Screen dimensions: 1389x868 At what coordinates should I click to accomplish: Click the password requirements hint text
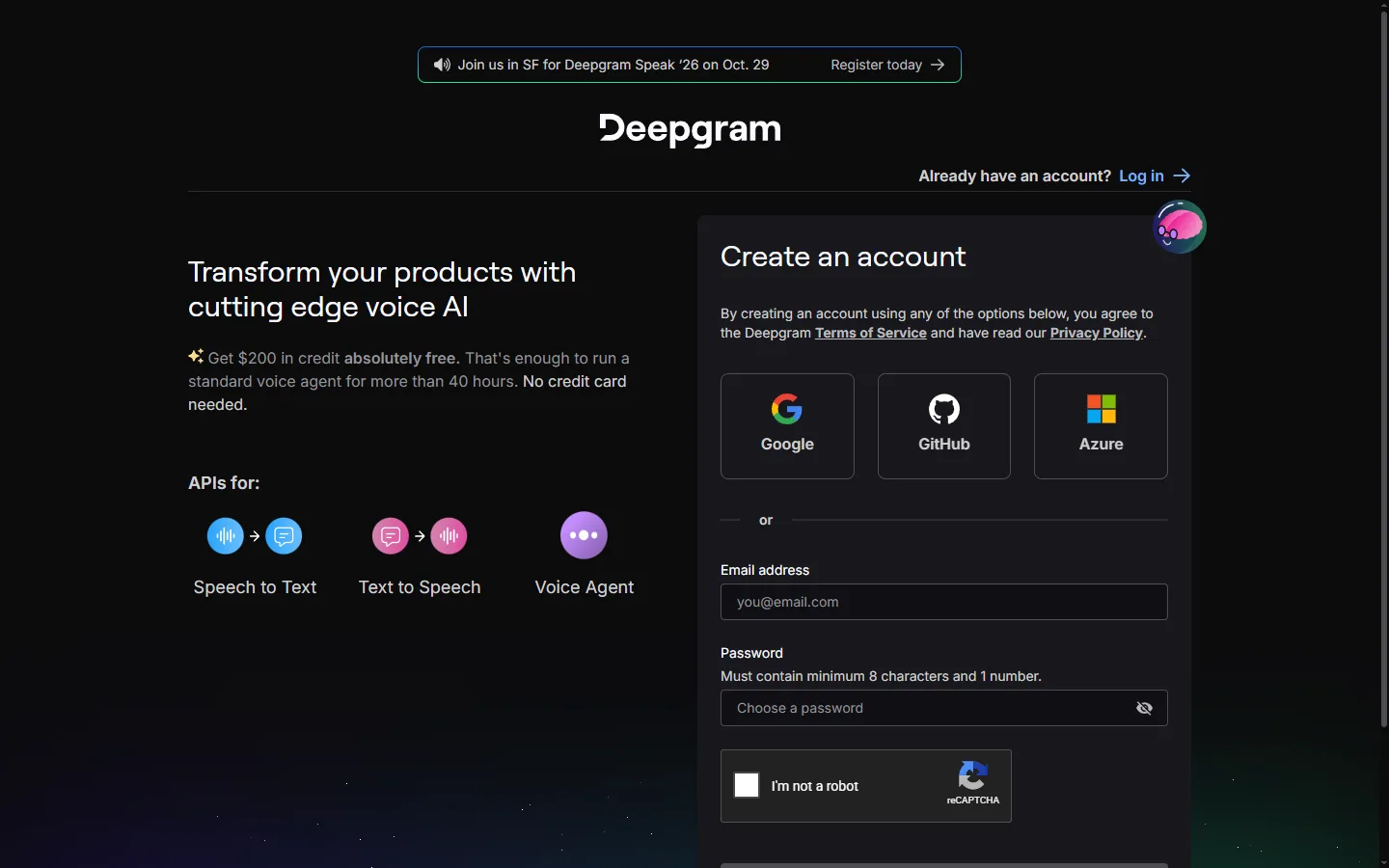coord(881,676)
